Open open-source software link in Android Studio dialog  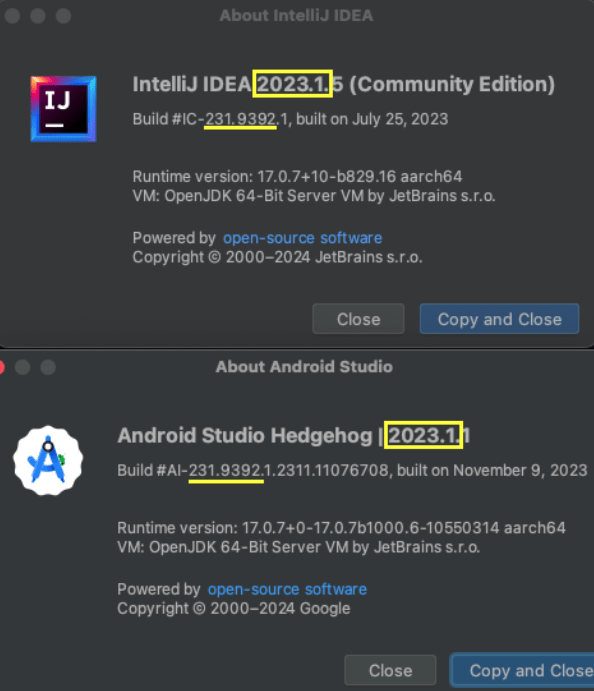[x=287, y=589]
